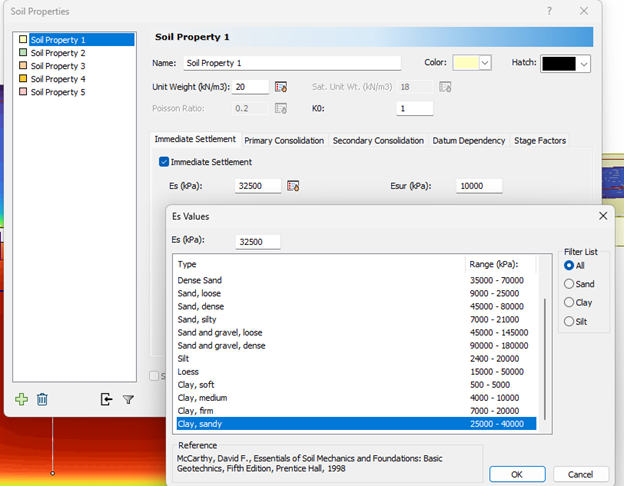Switch to Stage Factors tab
624x486 pixels.
pyautogui.click(x=540, y=141)
